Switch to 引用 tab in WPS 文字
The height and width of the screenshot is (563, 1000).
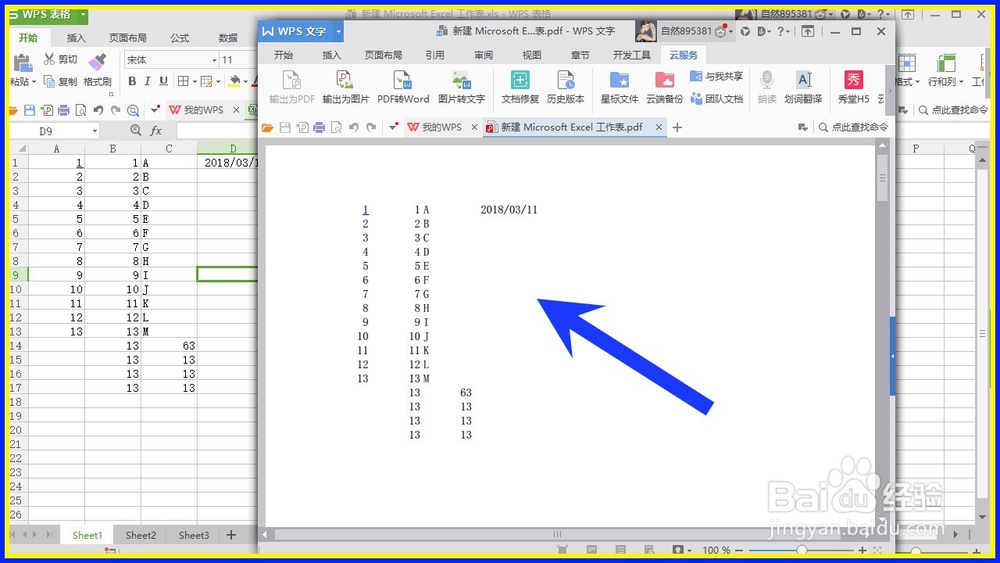(x=435, y=55)
